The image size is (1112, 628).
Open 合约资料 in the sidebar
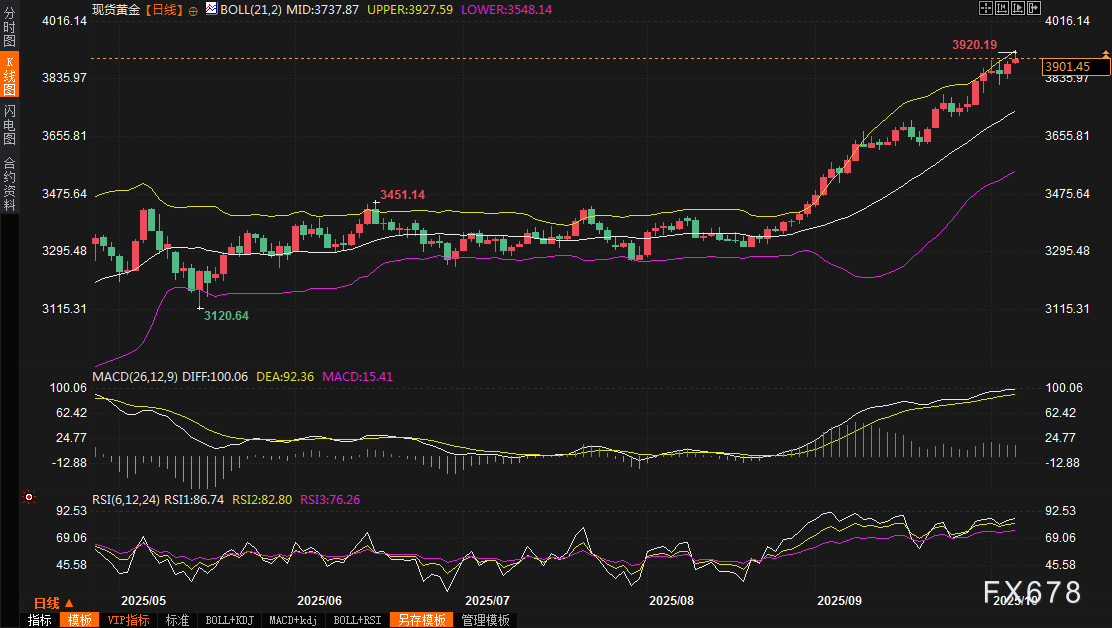click(9, 183)
